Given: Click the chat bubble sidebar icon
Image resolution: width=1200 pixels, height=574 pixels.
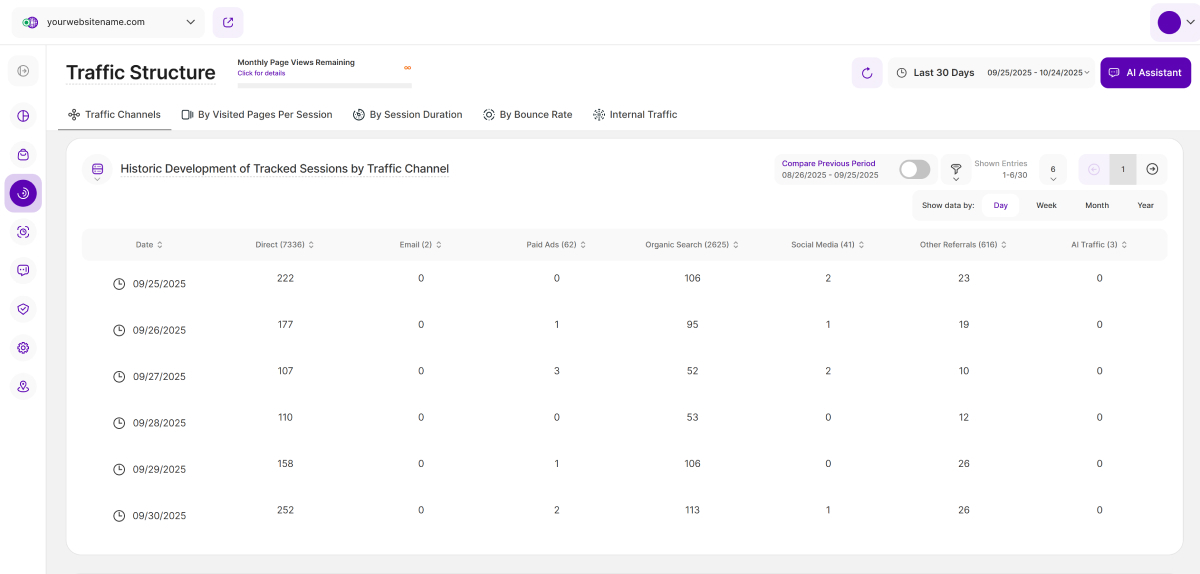Looking at the screenshot, I should pos(23,270).
